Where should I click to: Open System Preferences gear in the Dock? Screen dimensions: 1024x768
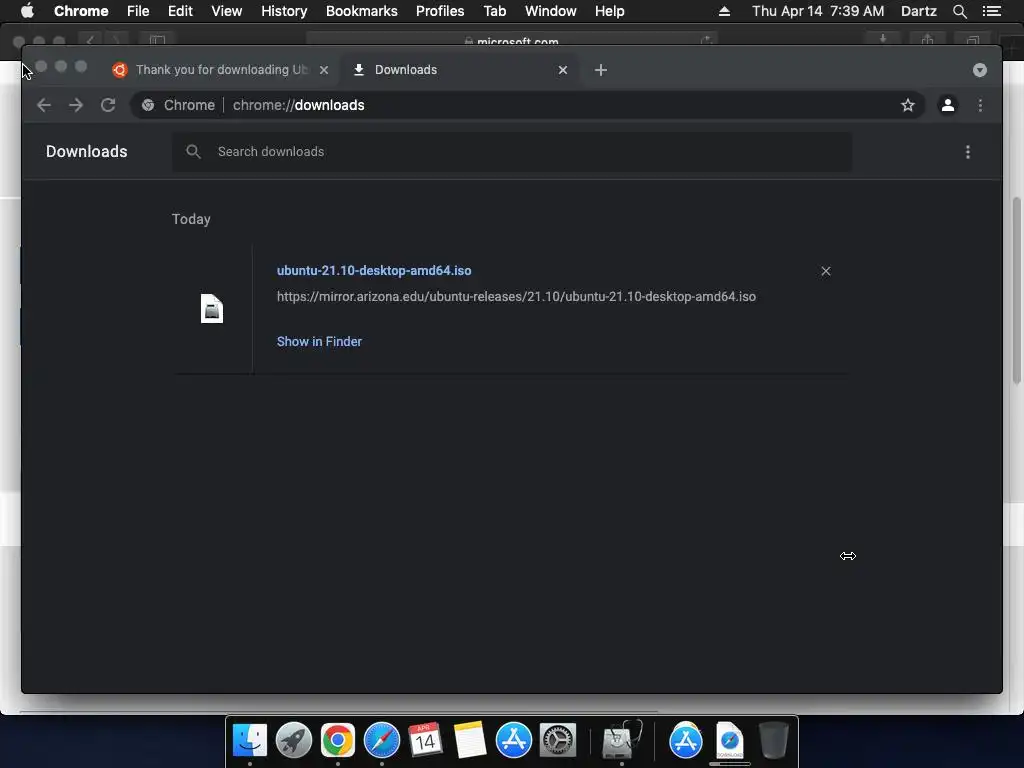pyautogui.click(x=558, y=741)
